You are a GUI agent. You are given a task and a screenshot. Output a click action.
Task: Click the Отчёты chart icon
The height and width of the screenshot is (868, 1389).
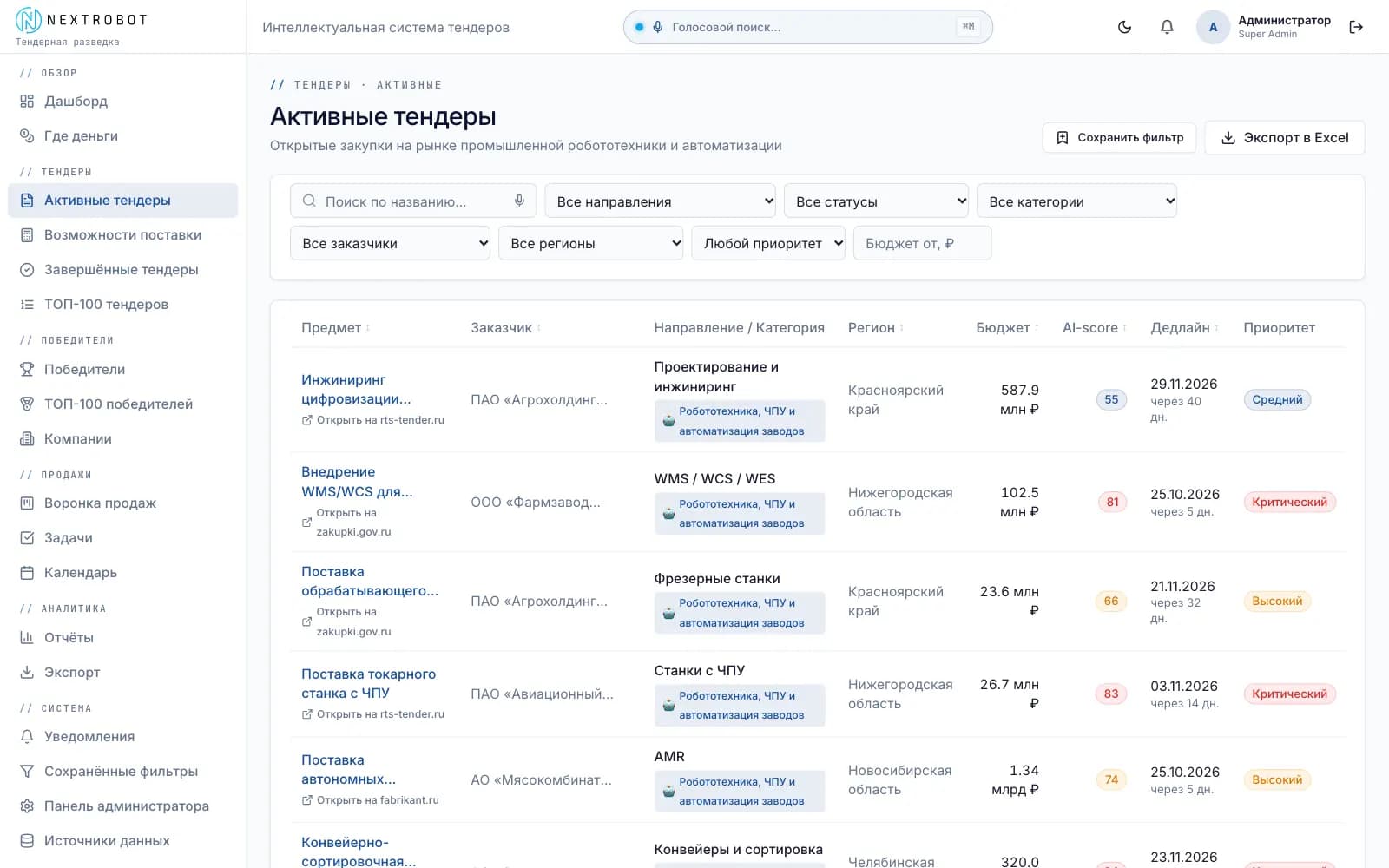tap(27, 638)
